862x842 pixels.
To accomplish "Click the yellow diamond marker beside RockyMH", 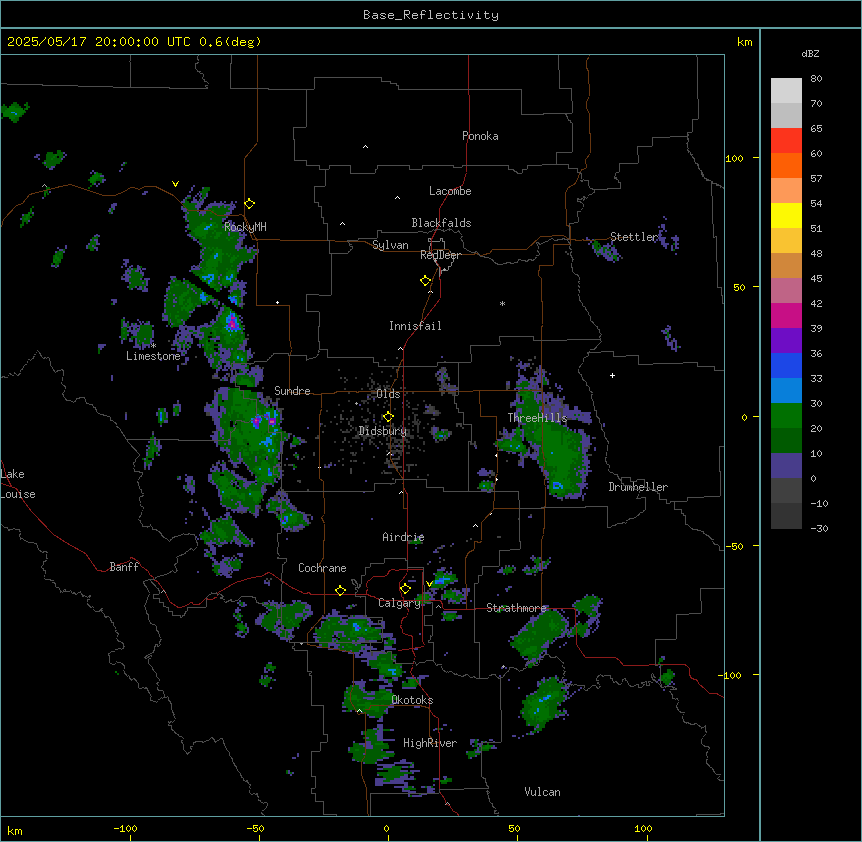I will tap(249, 204).
